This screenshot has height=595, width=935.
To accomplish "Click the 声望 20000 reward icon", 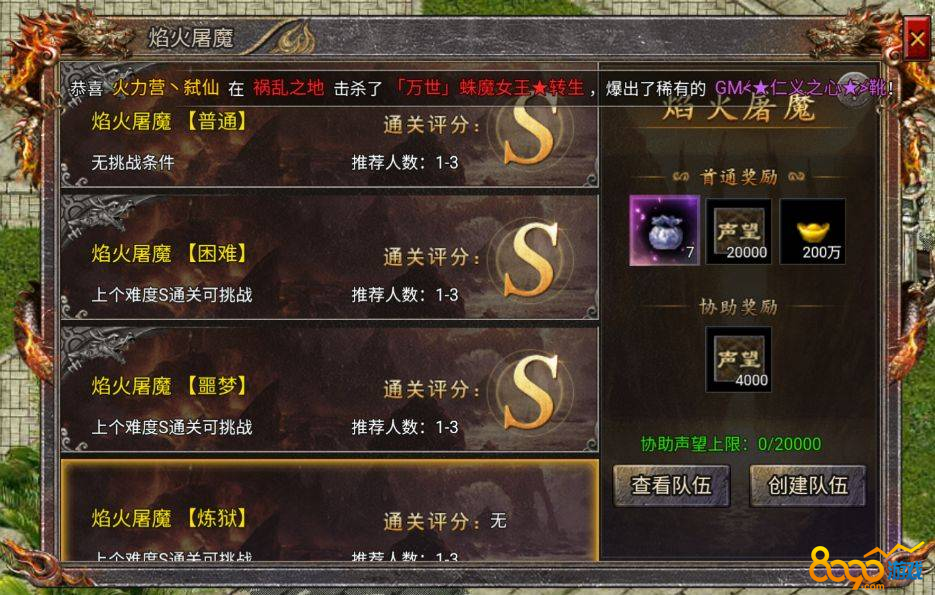I will pyautogui.click(x=739, y=231).
